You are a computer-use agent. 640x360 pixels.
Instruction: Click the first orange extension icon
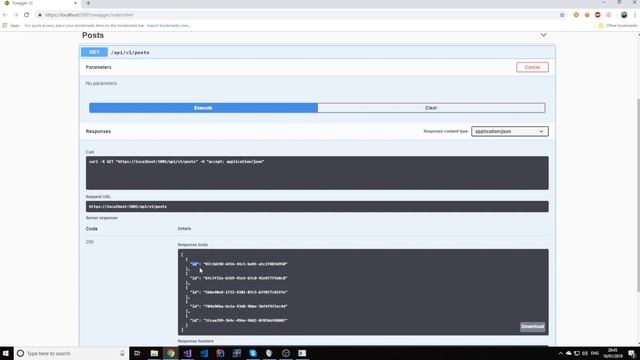576,15
